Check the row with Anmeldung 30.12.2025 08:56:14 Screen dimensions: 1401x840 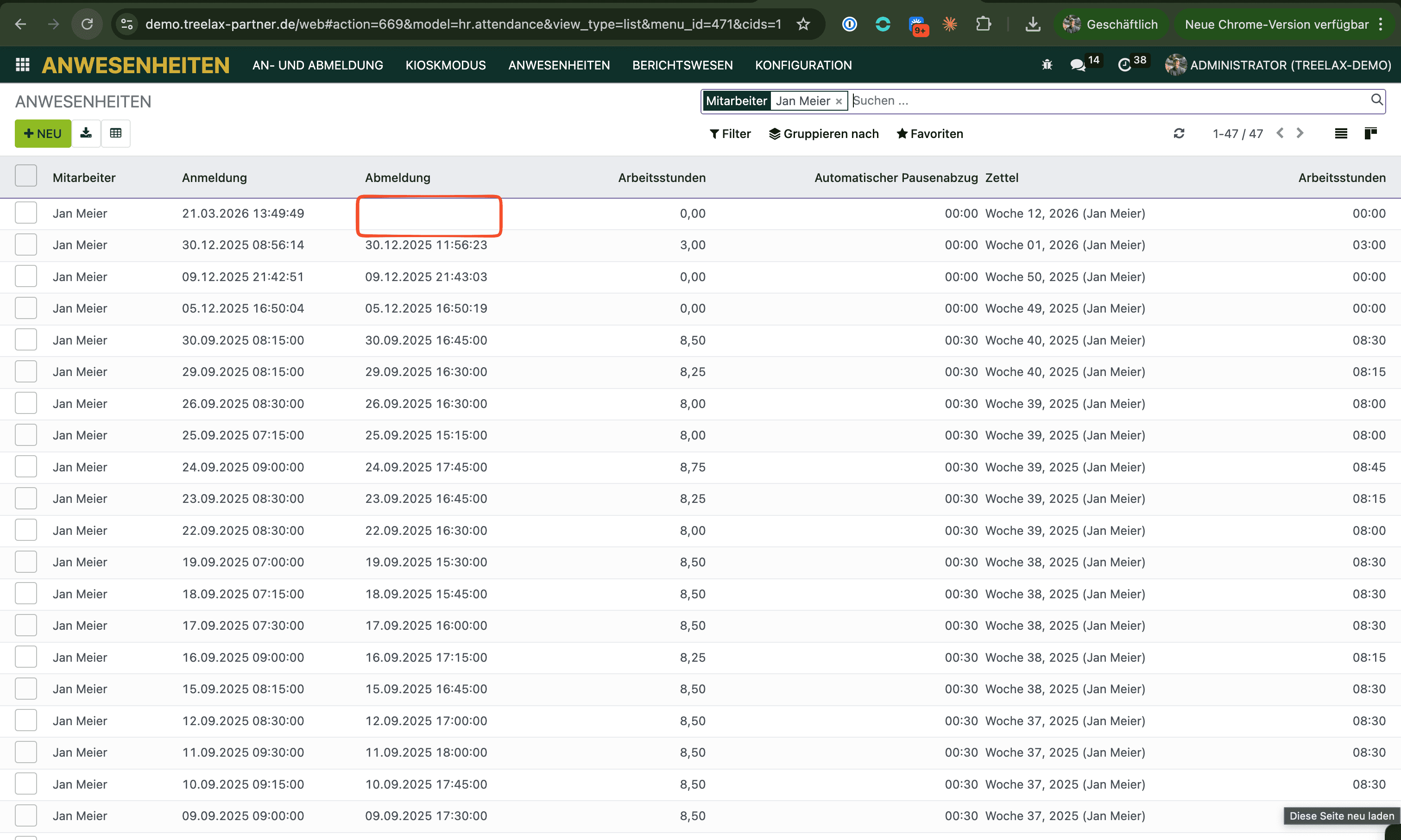[26, 244]
